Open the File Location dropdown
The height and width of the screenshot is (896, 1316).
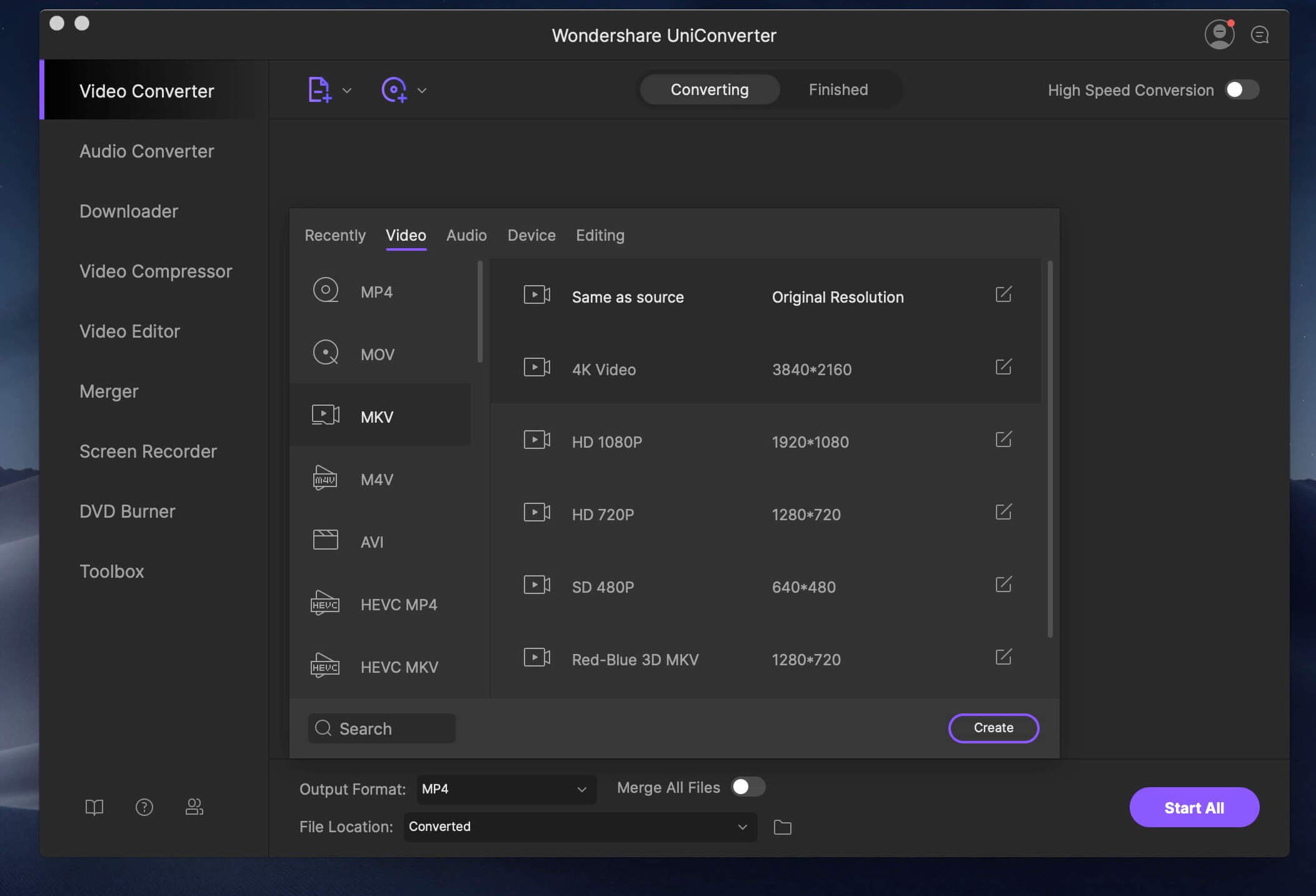(x=581, y=827)
